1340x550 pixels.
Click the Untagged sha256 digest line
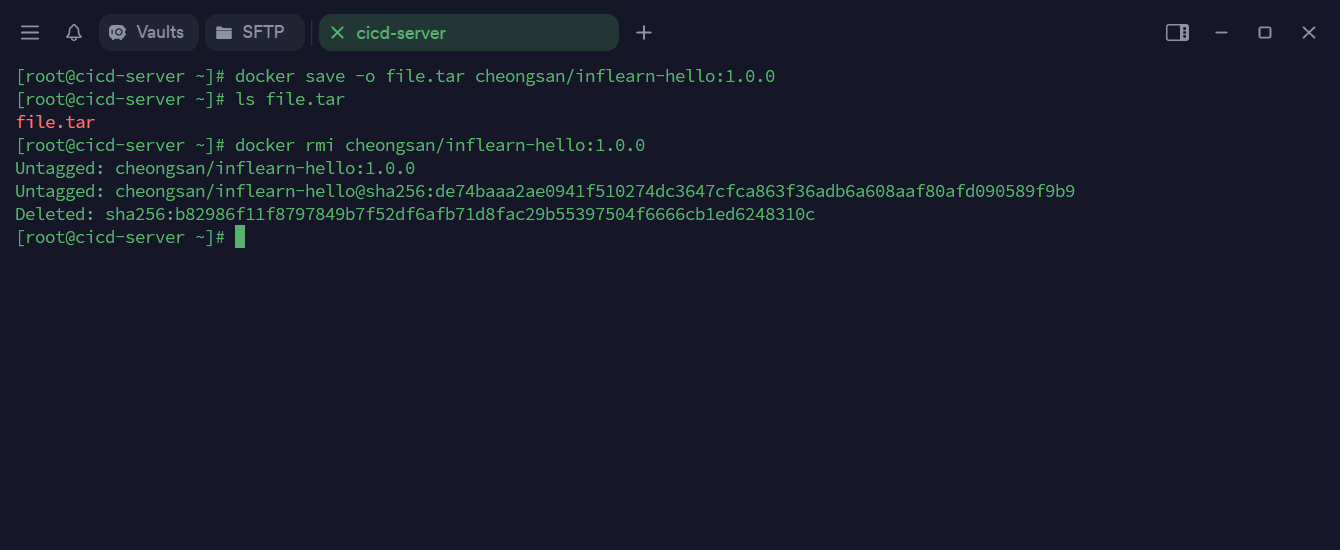(x=545, y=191)
